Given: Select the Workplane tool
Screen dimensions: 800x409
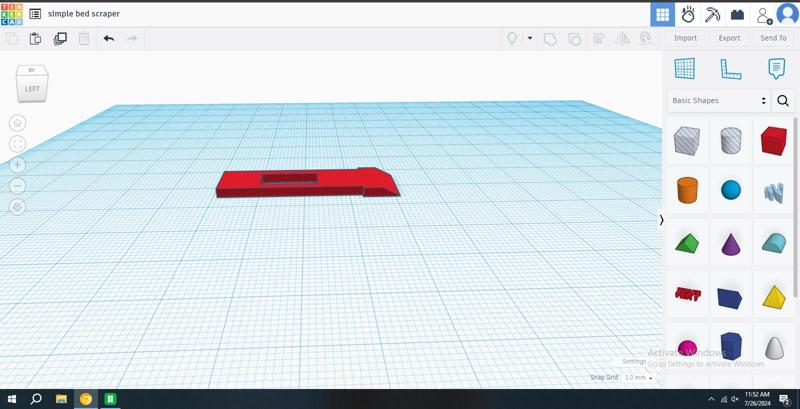Looking at the screenshot, I should click(x=684, y=68).
